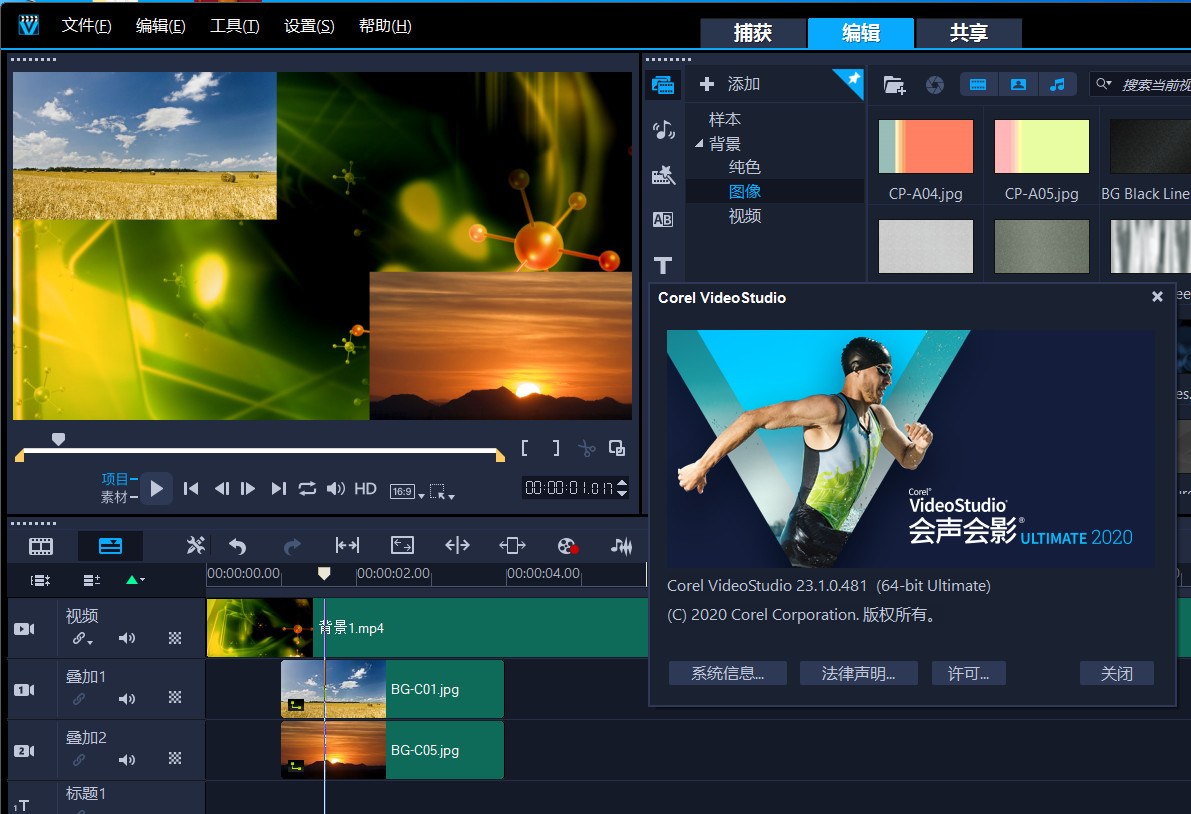The height and width of the screenshot is (814, 1191).
Task: Play the project preview
Action: [156, 488]
